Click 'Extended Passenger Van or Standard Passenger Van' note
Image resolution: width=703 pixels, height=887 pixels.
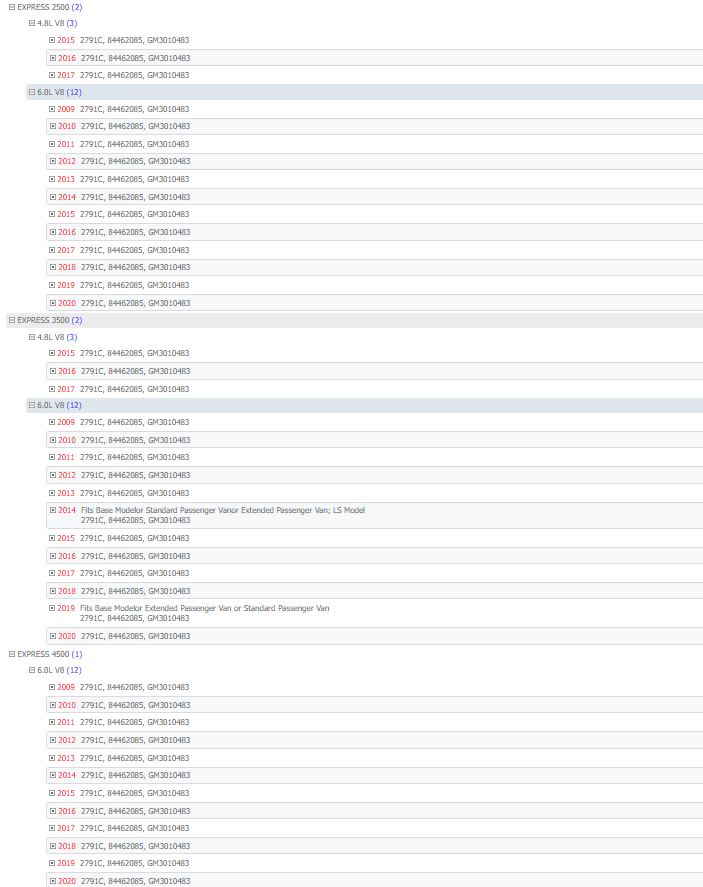pos(237,608)
